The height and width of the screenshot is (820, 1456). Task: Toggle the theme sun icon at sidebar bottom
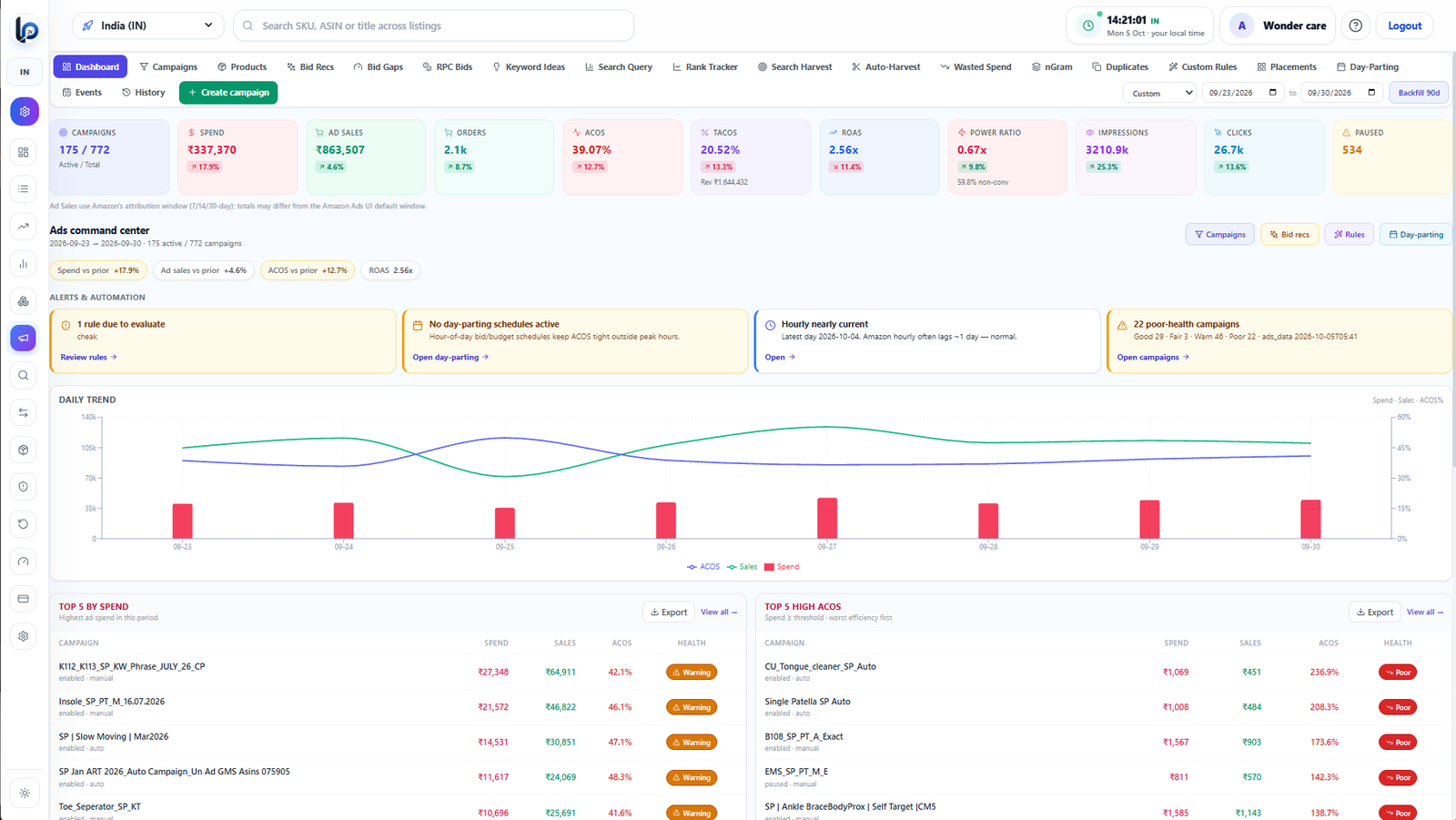click(25, 793)
